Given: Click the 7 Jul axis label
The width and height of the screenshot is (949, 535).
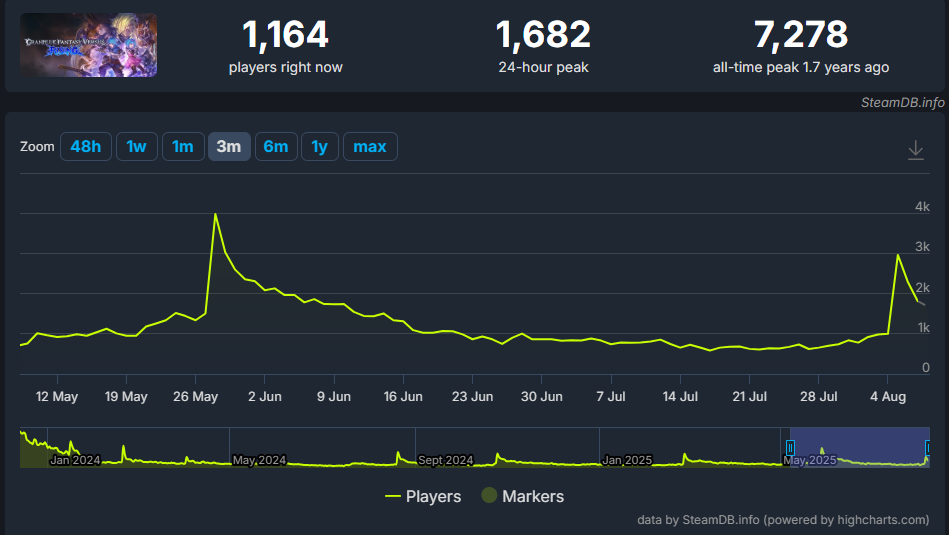Looking at the screenshot, I should 611,396.
